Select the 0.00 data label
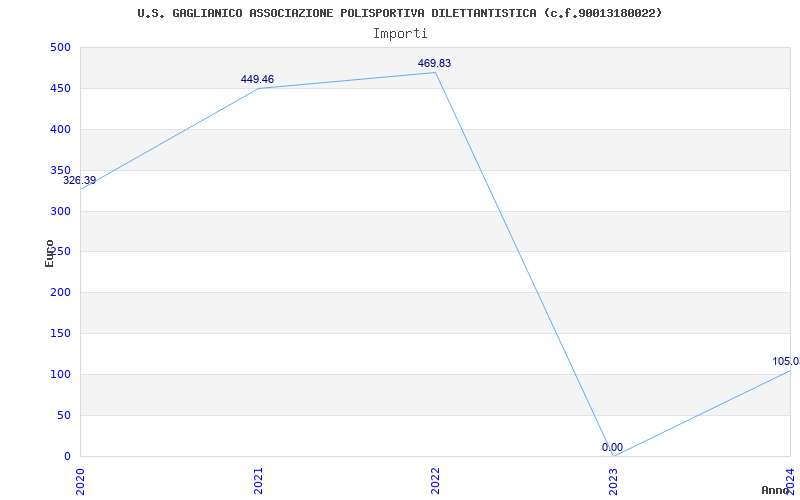 coord(612,447)
